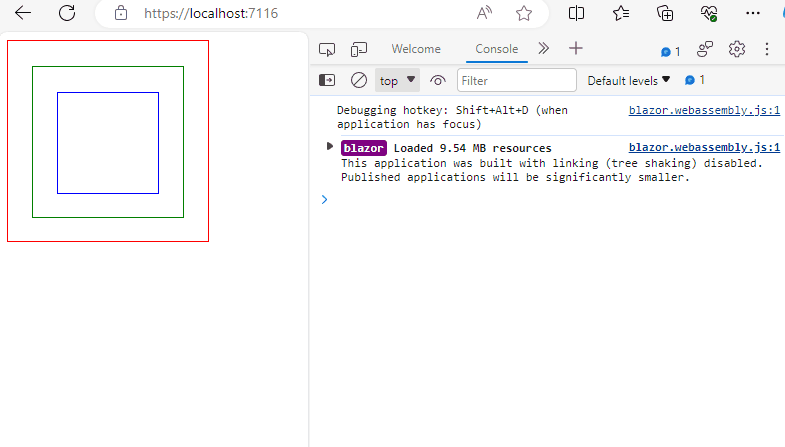Toggle device emulation mode

point(358,49)
